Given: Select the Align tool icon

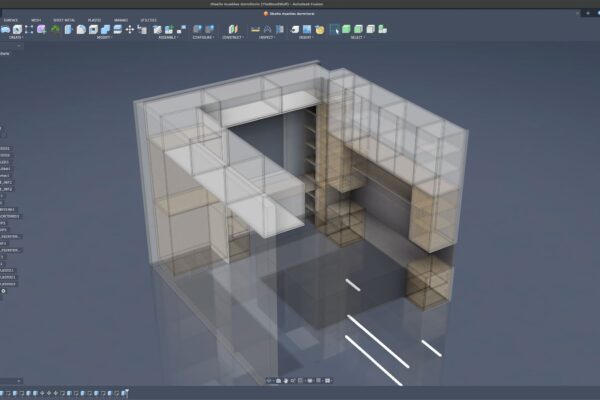Looking at the screenshot, I should pos(142,29).
